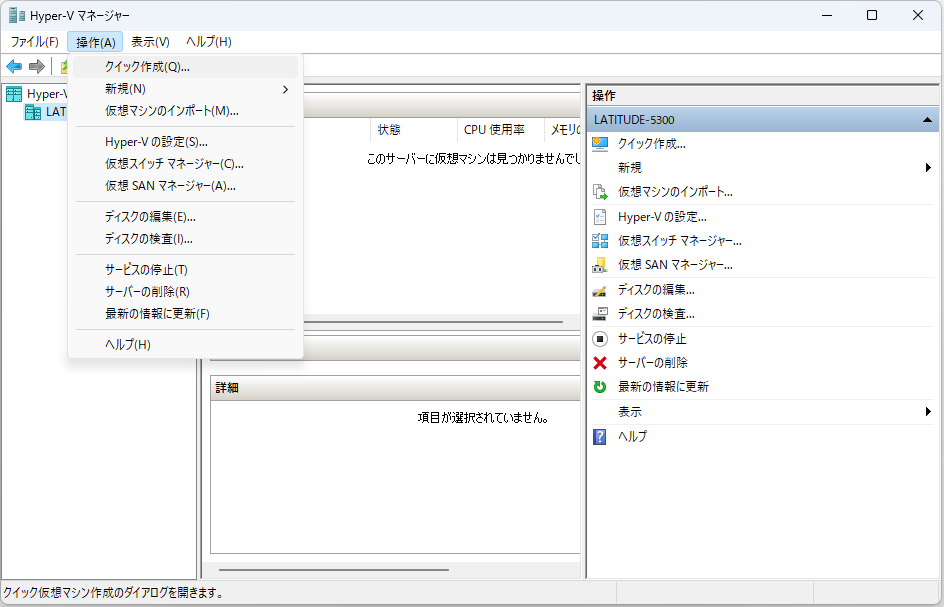Click the 仮想マシンのインポート... link in the actions pane
Screen dimensions: 944x607
click(675, 192)
